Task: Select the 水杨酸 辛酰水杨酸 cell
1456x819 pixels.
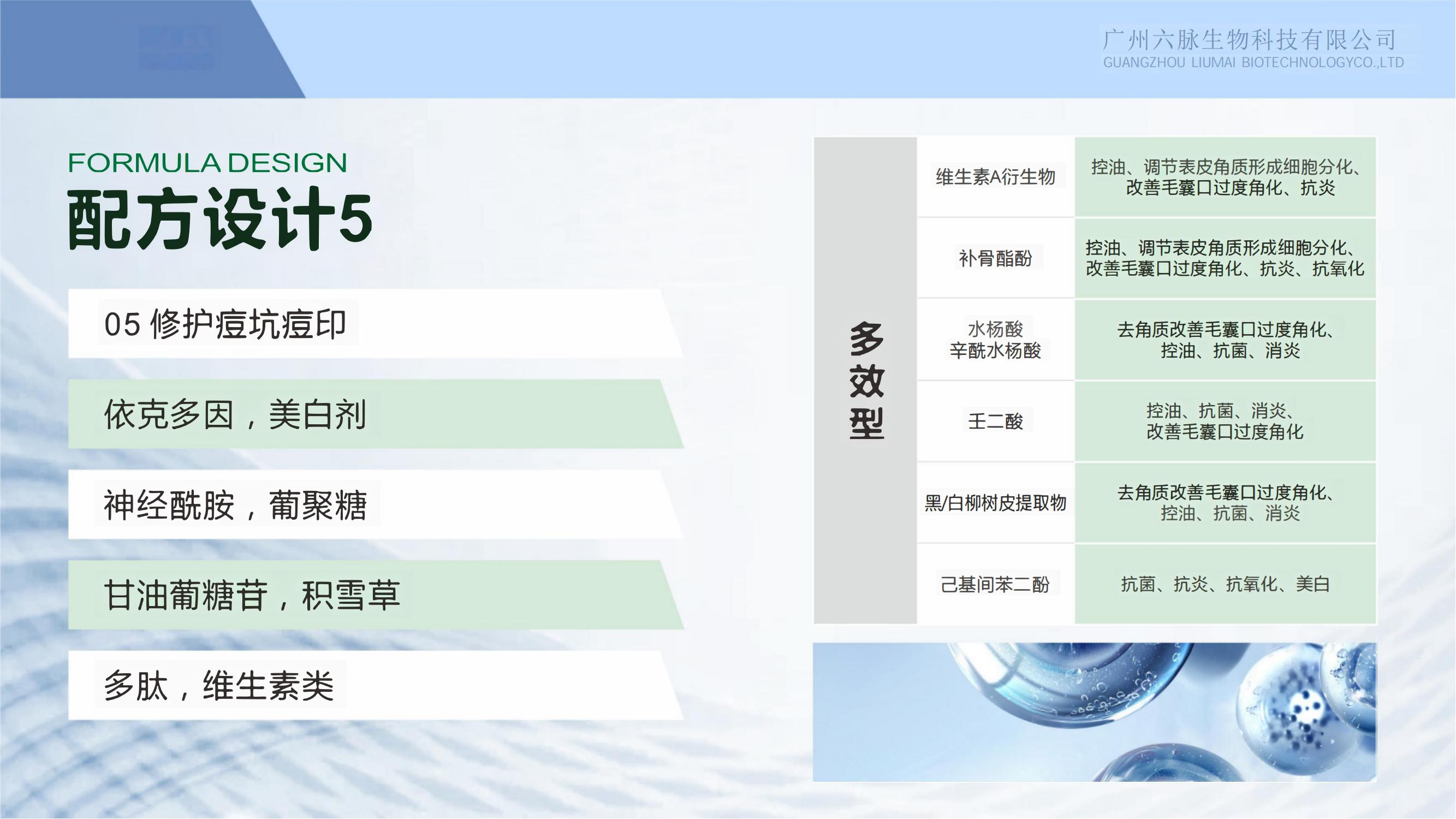Action: click(x=996, y=340)
